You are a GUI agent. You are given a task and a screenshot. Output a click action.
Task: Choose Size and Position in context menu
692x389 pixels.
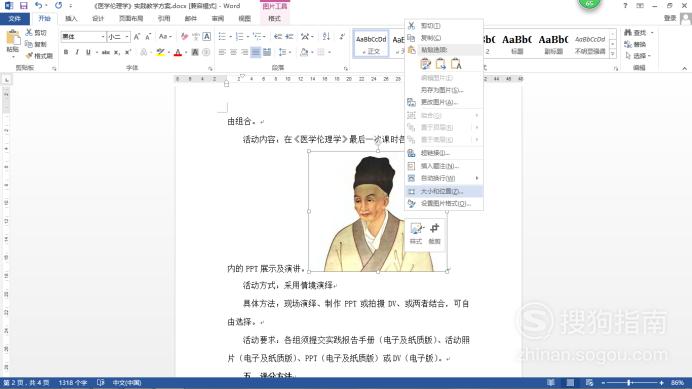(444, 191)
